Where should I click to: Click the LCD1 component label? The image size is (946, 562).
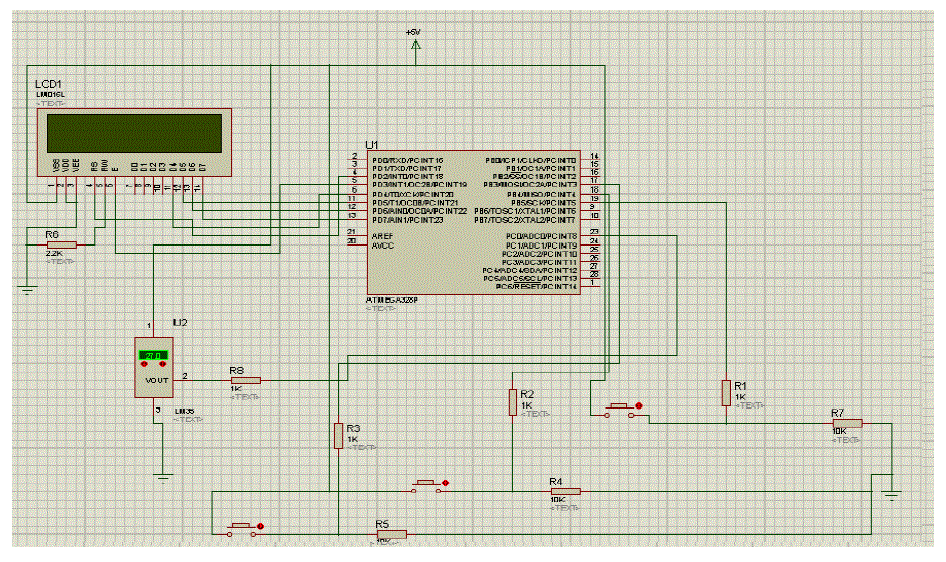(x=50, y=83)
